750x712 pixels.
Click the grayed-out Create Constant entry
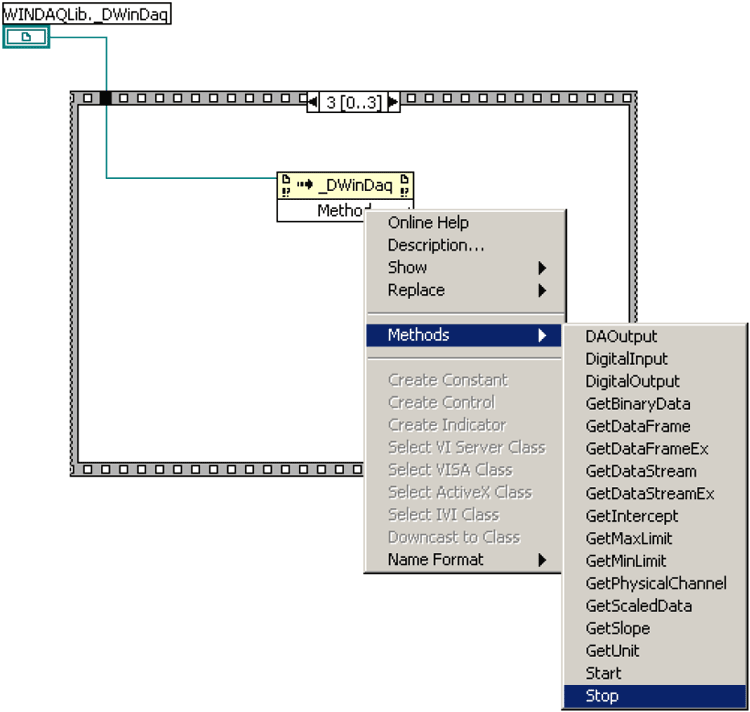(x=463, y=380)
